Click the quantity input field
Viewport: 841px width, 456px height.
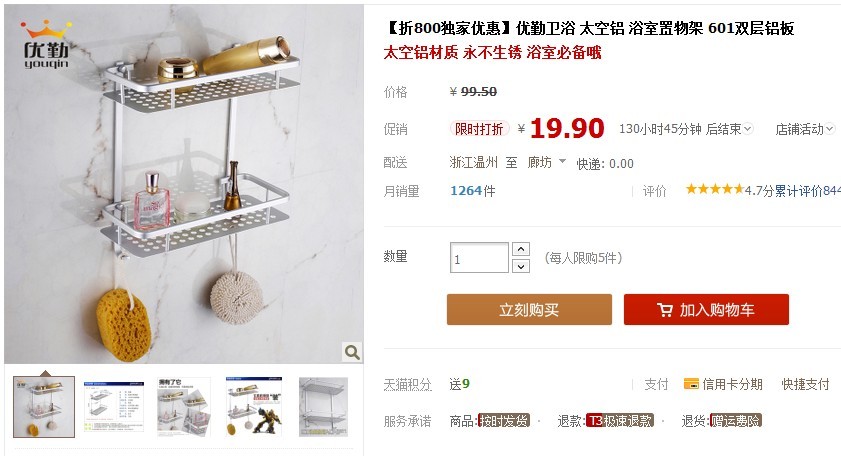[x=479, y=258]
